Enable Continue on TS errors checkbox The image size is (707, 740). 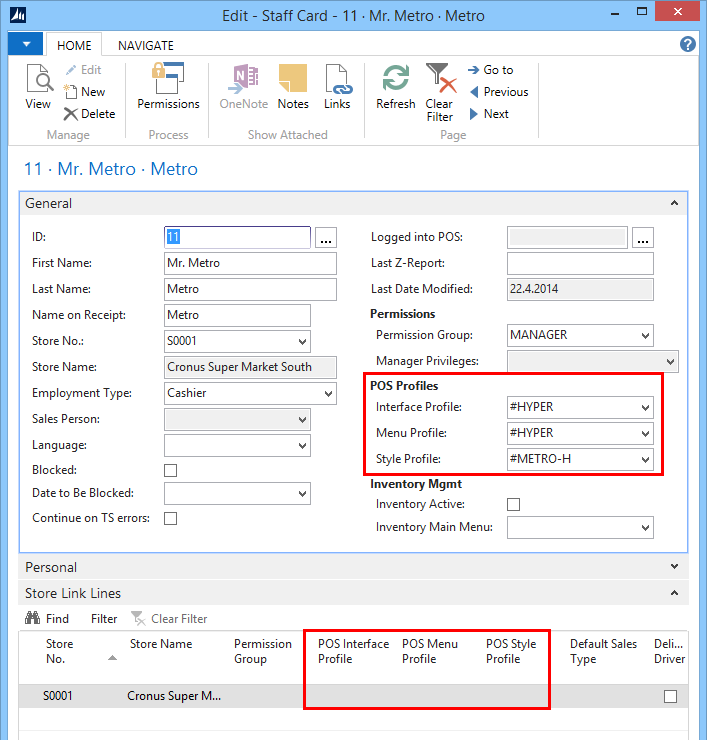171,518
